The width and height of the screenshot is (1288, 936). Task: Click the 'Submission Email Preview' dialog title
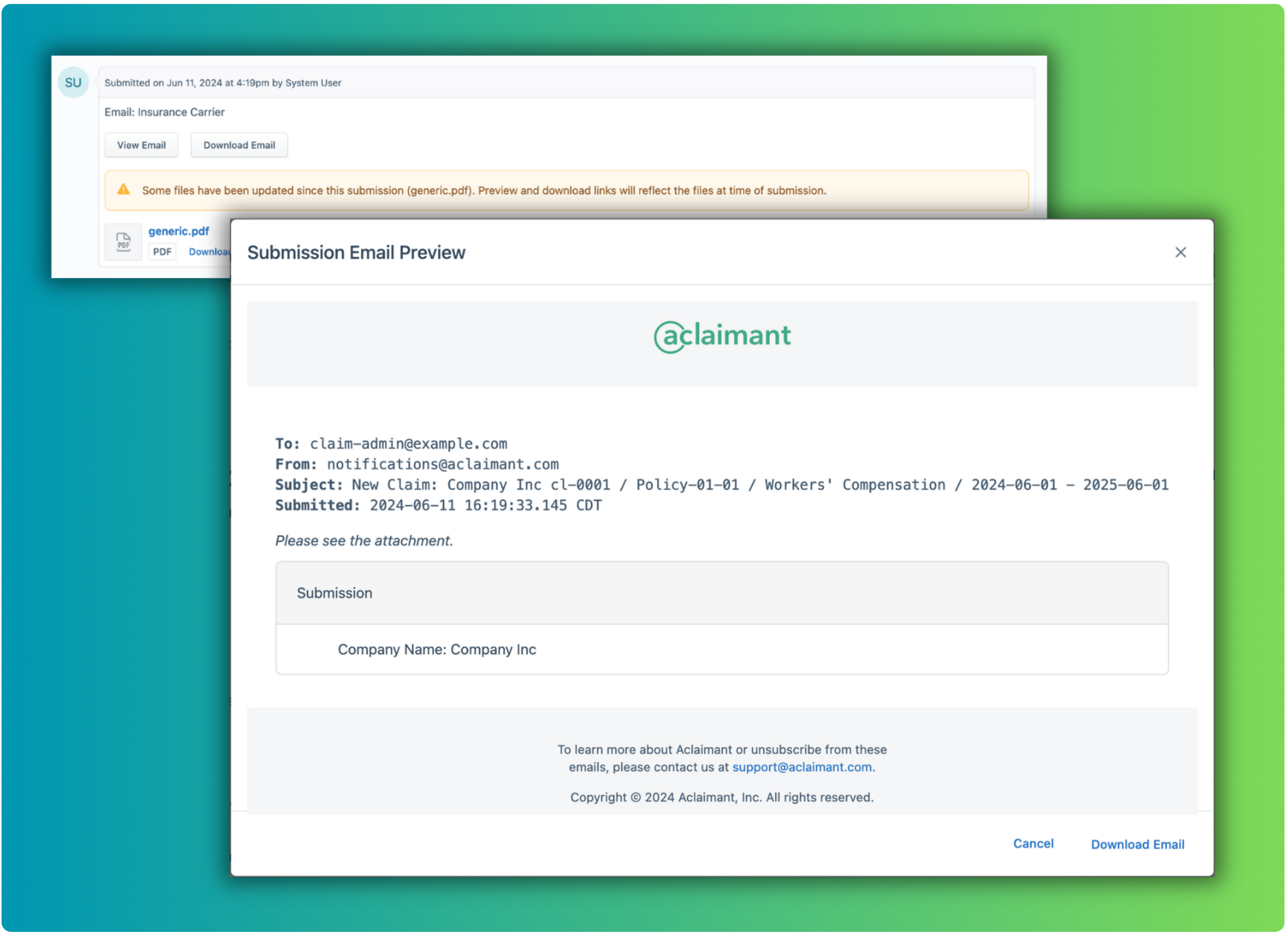[356, 252]
